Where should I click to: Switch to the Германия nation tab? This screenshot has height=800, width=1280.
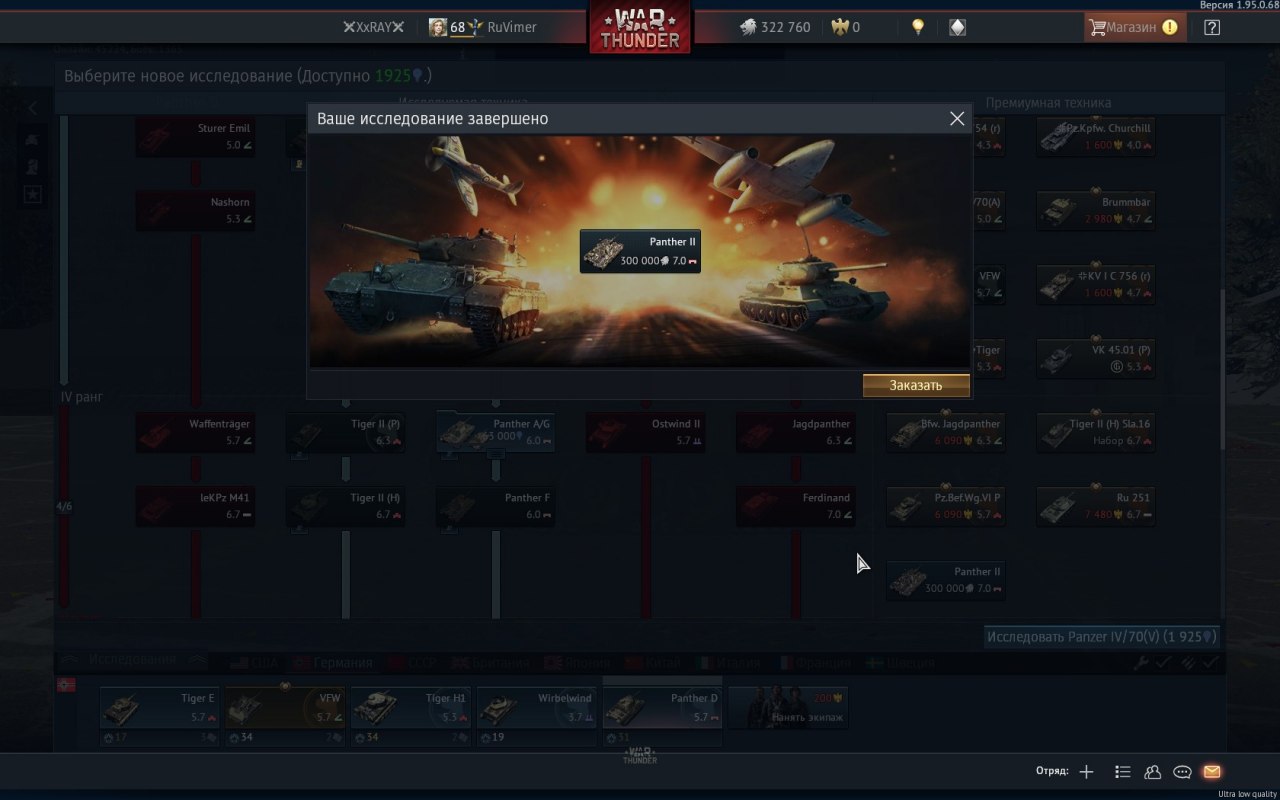[x=331, y=662]
